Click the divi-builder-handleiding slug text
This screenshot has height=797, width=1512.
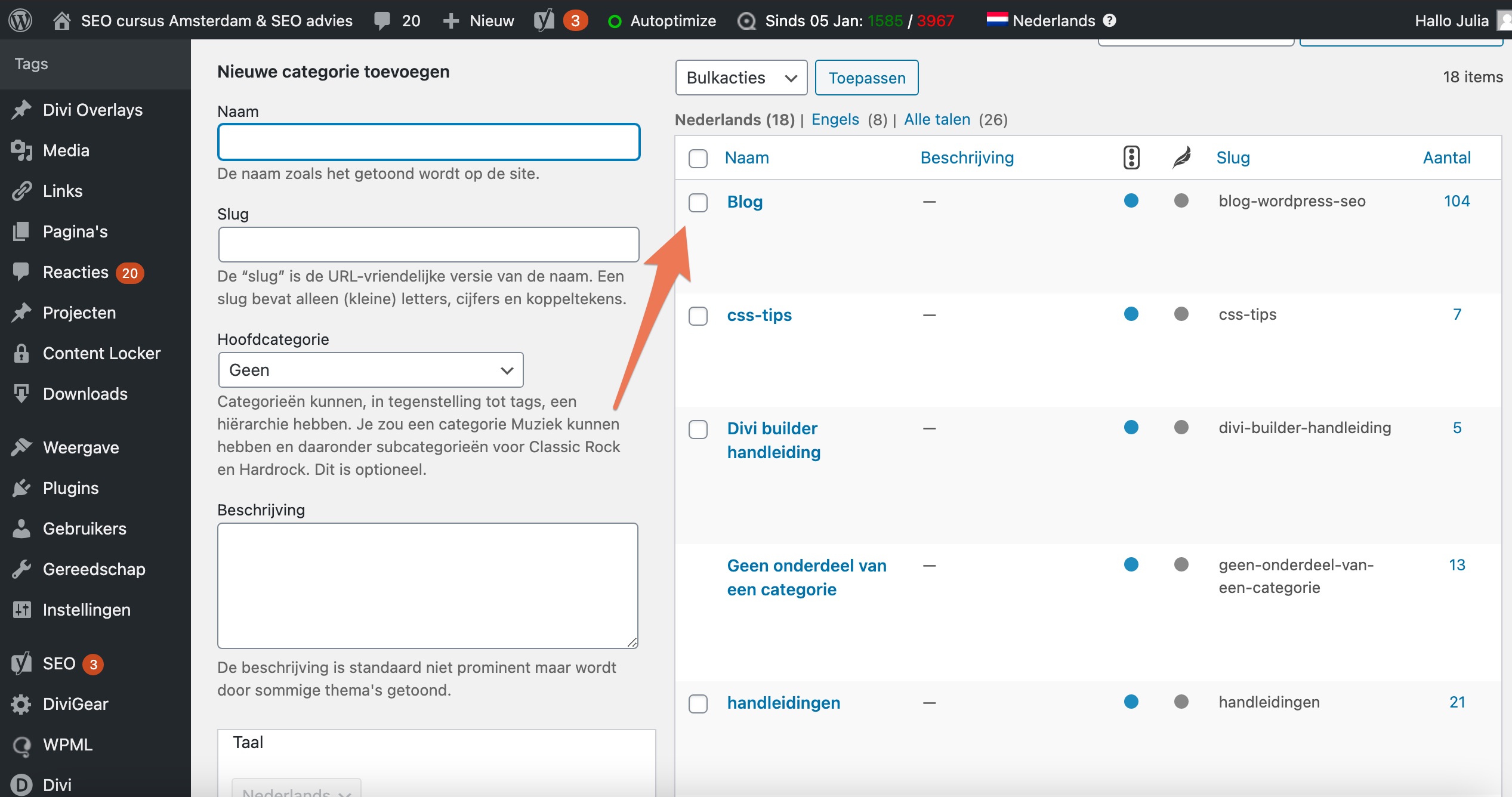1304,428
